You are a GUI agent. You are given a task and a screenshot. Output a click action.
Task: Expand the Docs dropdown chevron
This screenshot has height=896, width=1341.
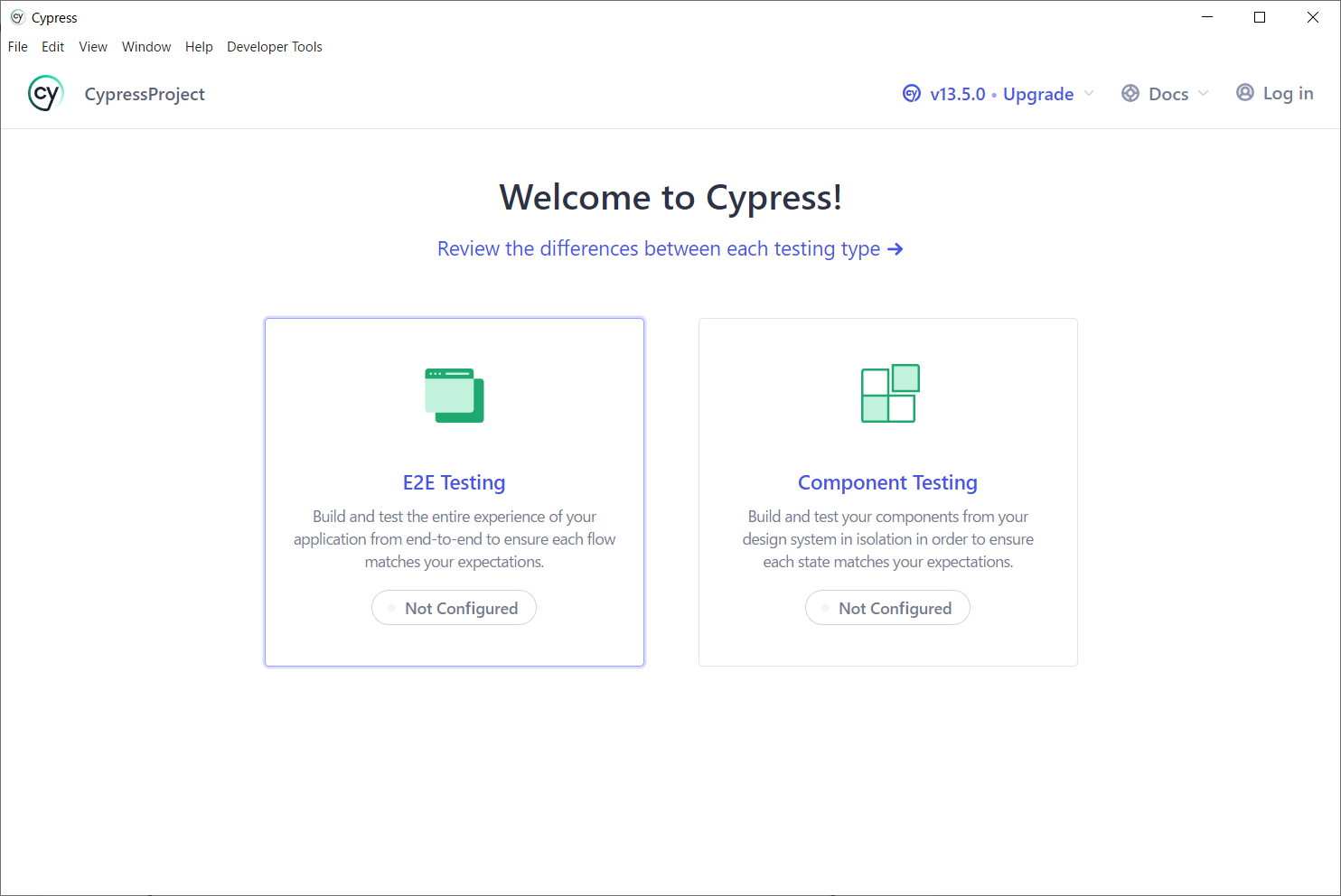click(x=1203, y=93)
